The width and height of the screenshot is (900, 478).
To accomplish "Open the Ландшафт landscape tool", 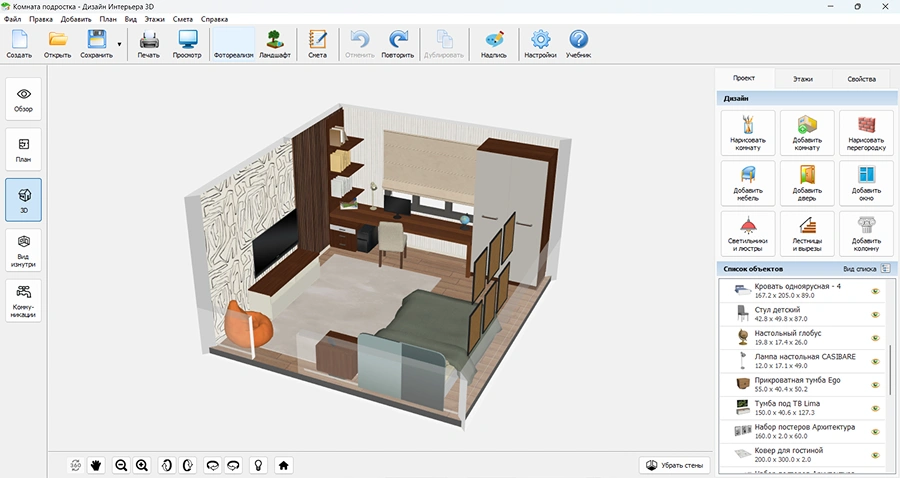I will (275, 45).
